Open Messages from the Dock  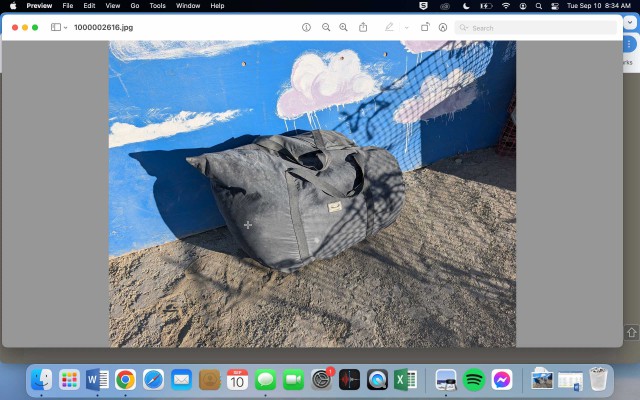pos(265,380)
